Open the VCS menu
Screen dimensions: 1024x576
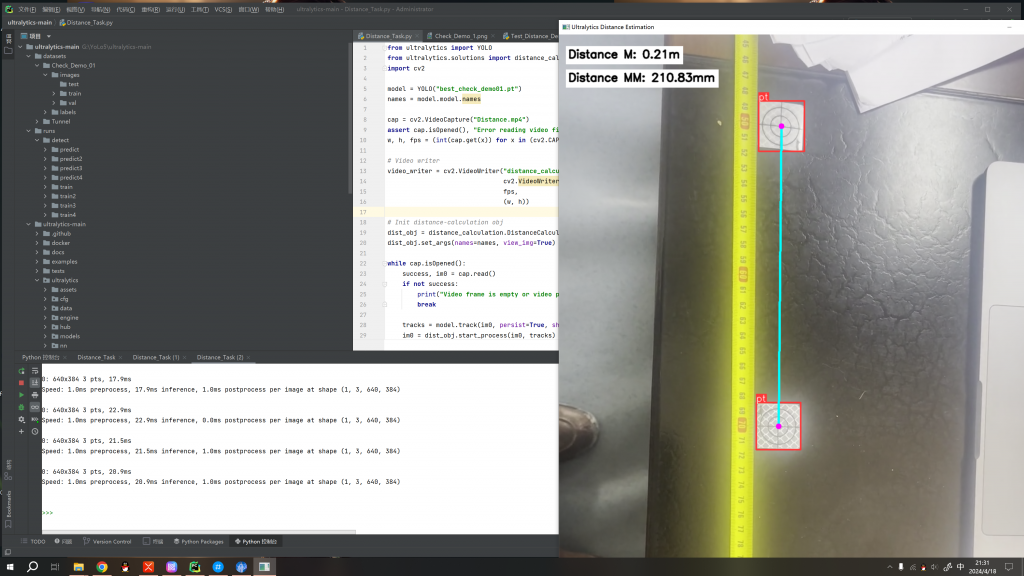(x=223, y=9)
